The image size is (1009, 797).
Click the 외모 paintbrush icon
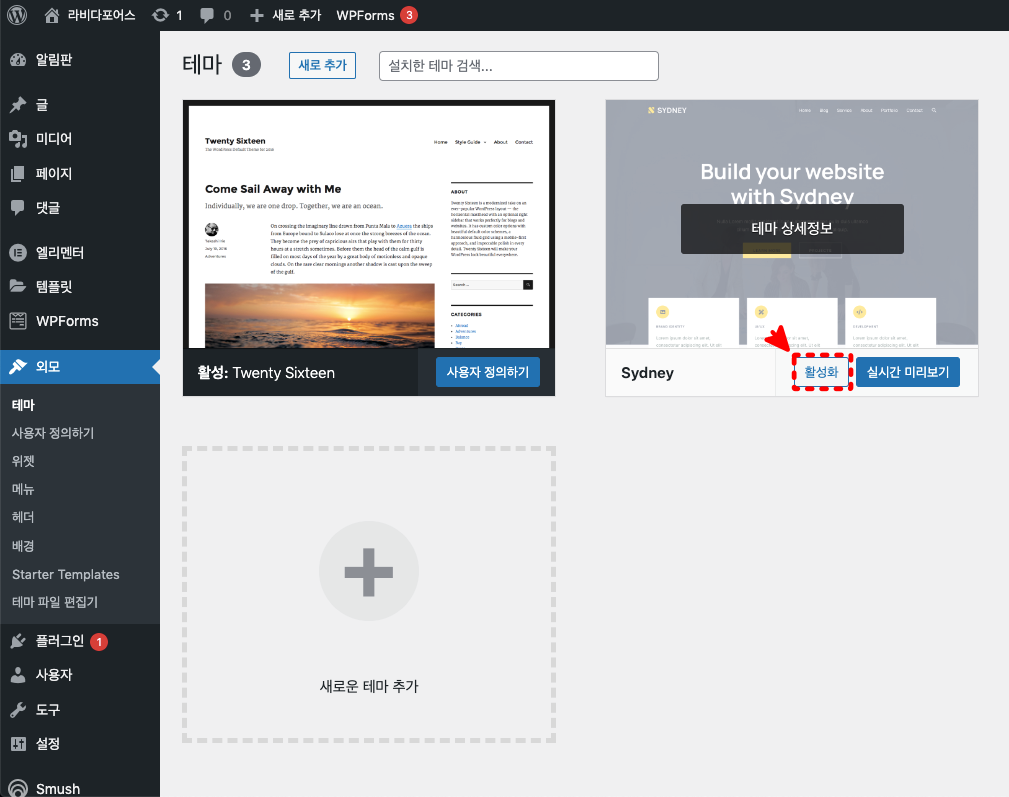18,366
